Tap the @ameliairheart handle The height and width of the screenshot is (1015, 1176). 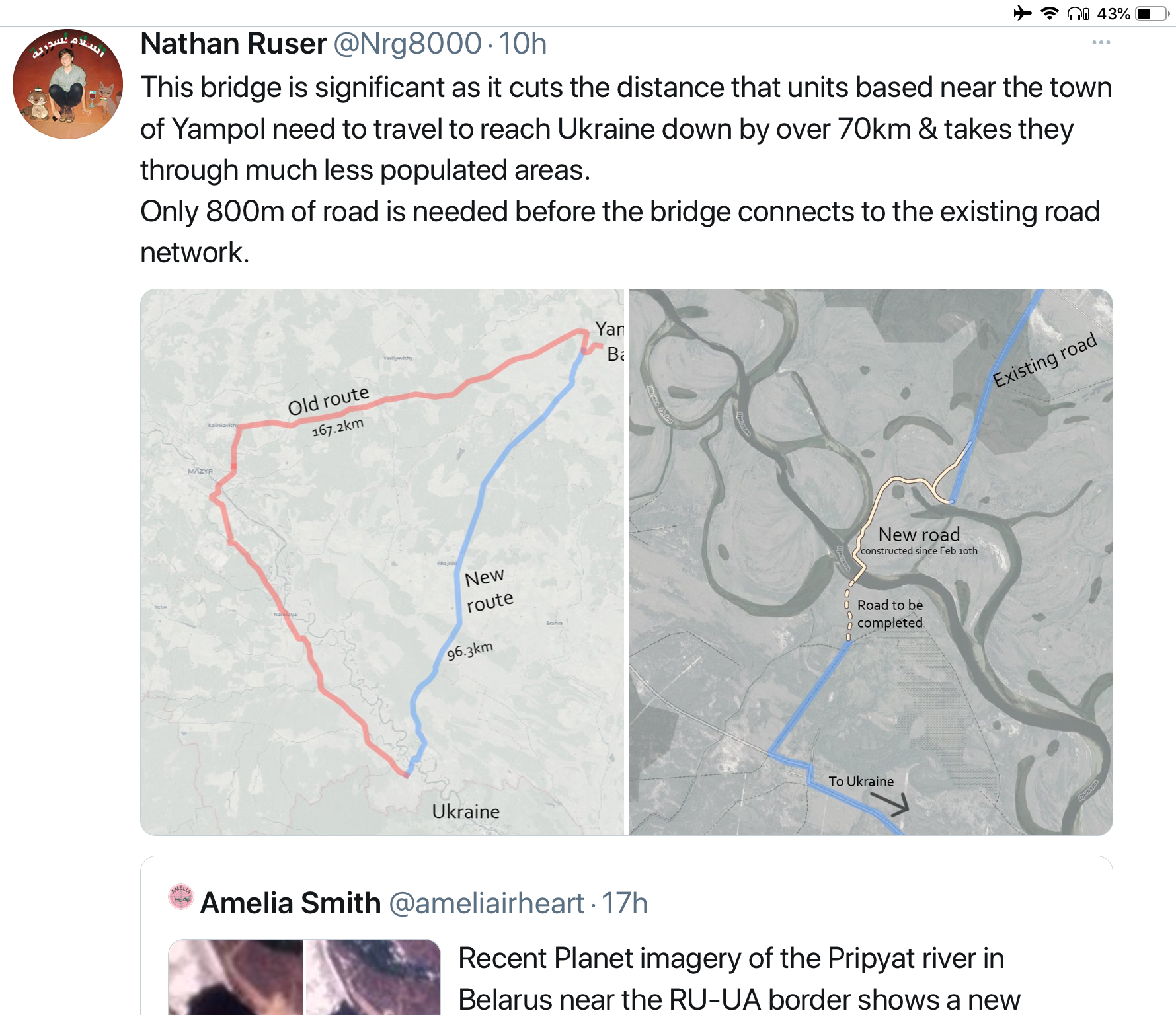(486, 903)
